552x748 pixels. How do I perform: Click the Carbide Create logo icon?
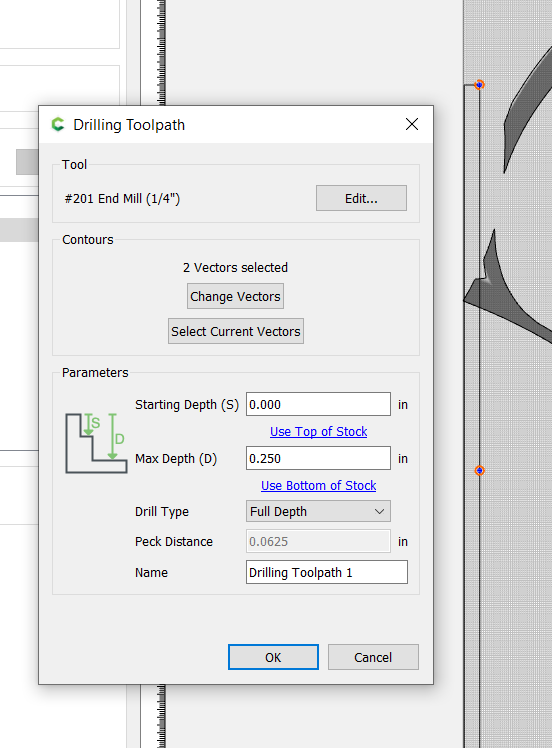(x=58, y=125)
